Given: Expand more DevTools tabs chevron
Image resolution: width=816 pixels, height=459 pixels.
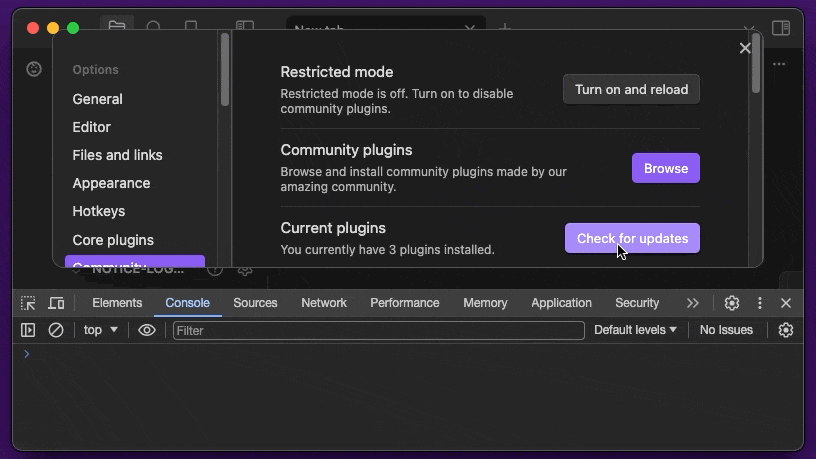Looking at the screenshot, I should click(x=692, y=303).
